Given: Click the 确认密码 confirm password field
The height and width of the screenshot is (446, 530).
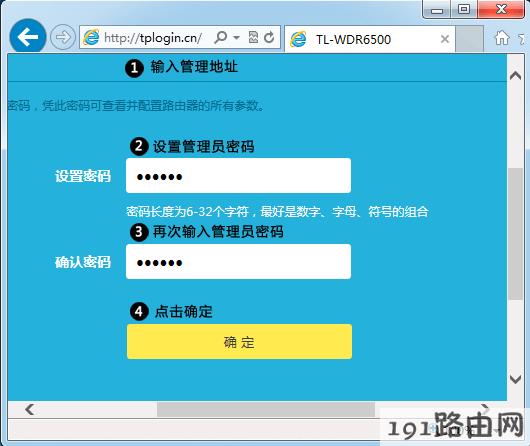Looking at the screenshot, I should (238, 262).
